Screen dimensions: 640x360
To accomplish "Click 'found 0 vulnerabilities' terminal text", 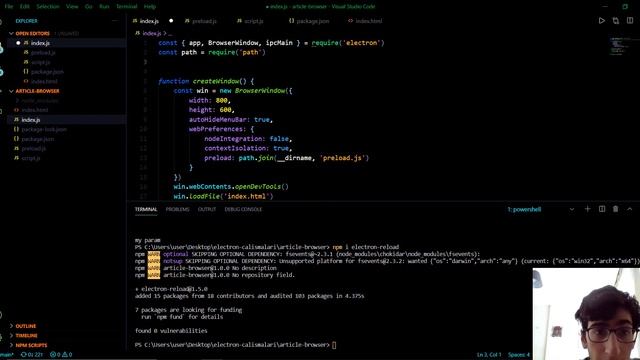I will coord(171,331).
